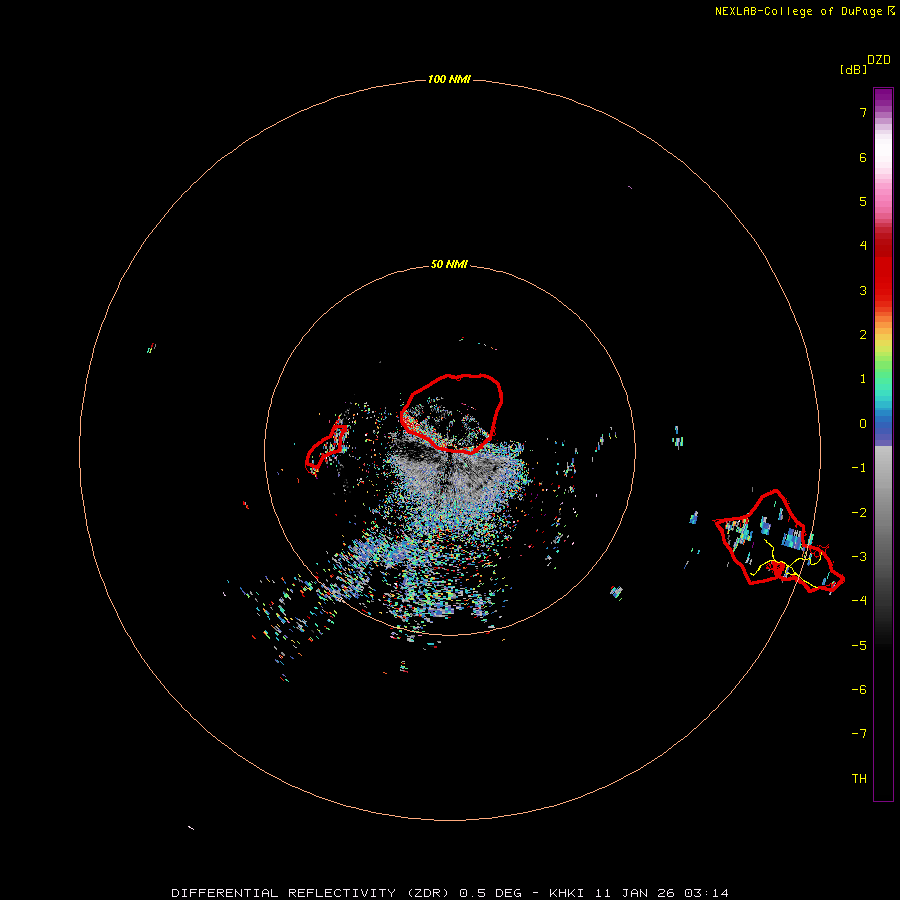Select the DZD product label above scale

(x=879, y=60)
